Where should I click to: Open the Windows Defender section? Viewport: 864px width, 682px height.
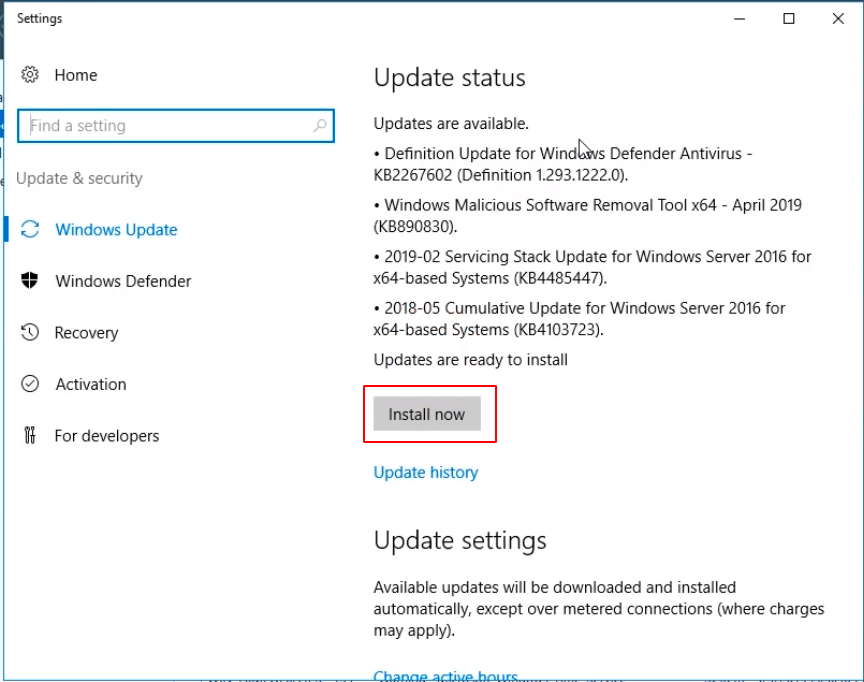[x=123, y=281]
